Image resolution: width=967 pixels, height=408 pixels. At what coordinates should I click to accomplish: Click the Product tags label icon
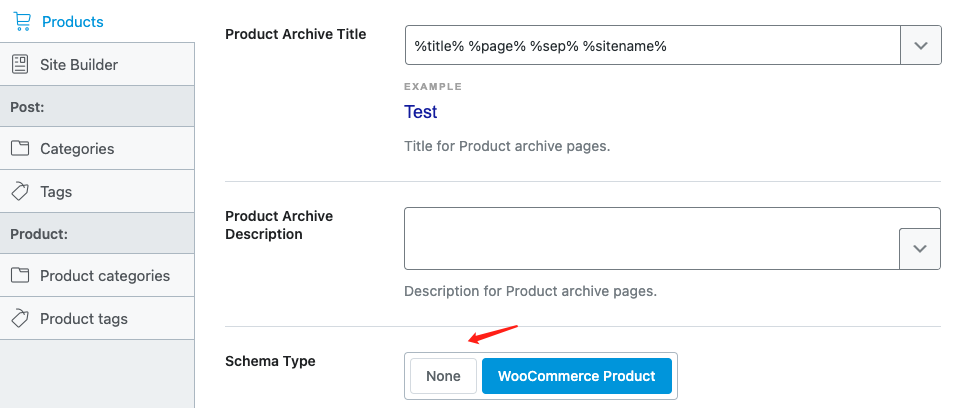(20, 319)
